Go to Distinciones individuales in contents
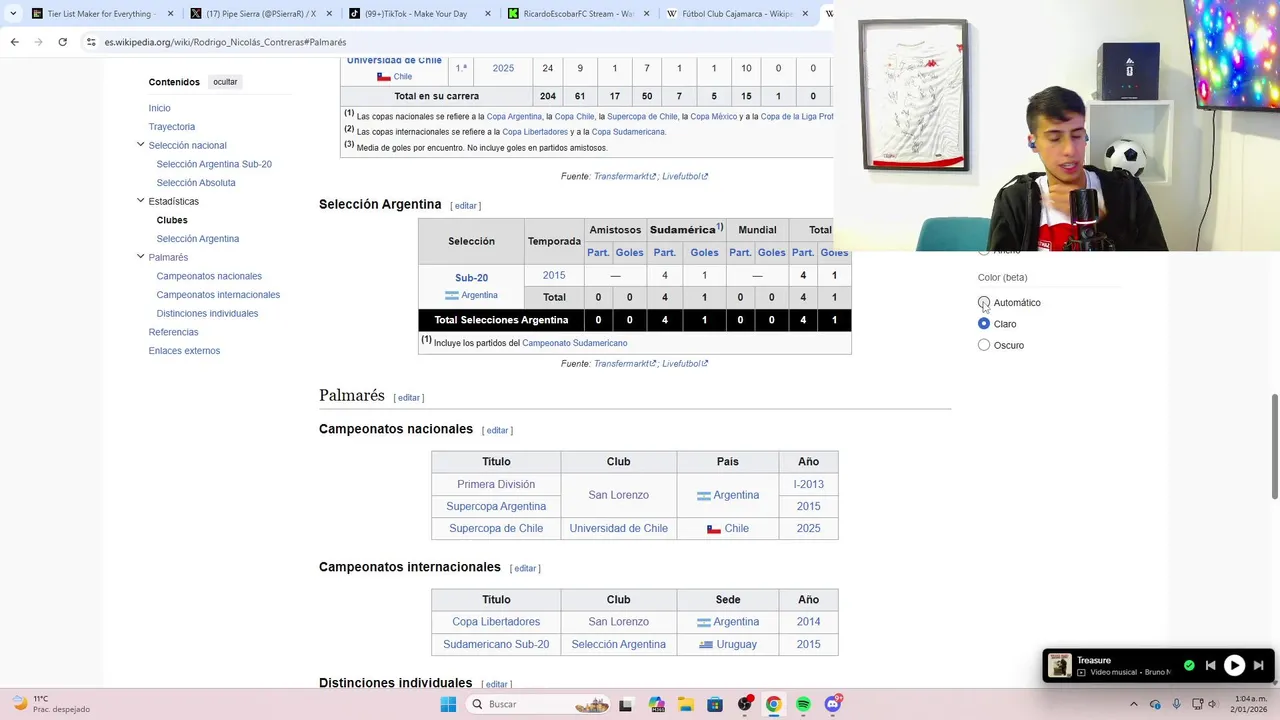The width and height of the screenshot is (1280, 720). (x=207, y=313)
